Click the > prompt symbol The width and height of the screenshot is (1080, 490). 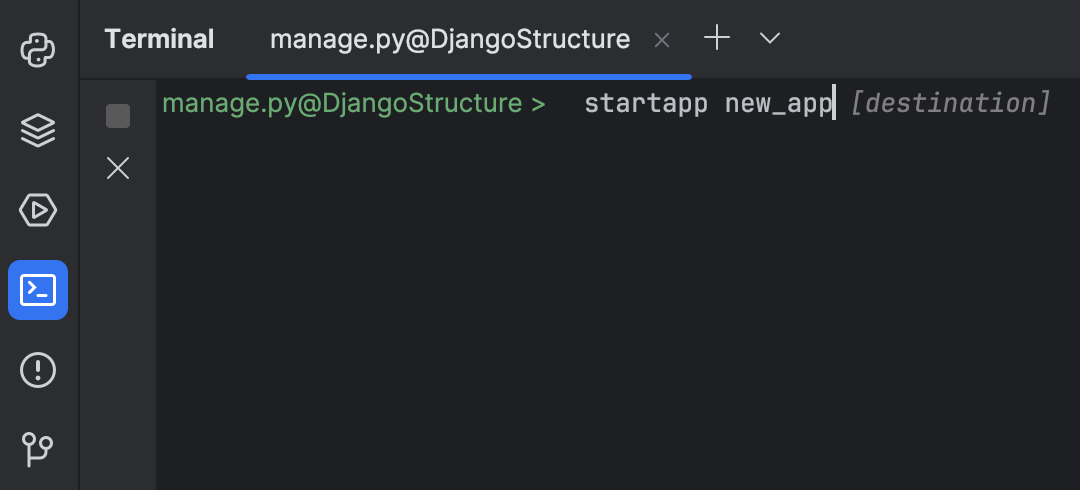tap(539, 103)
